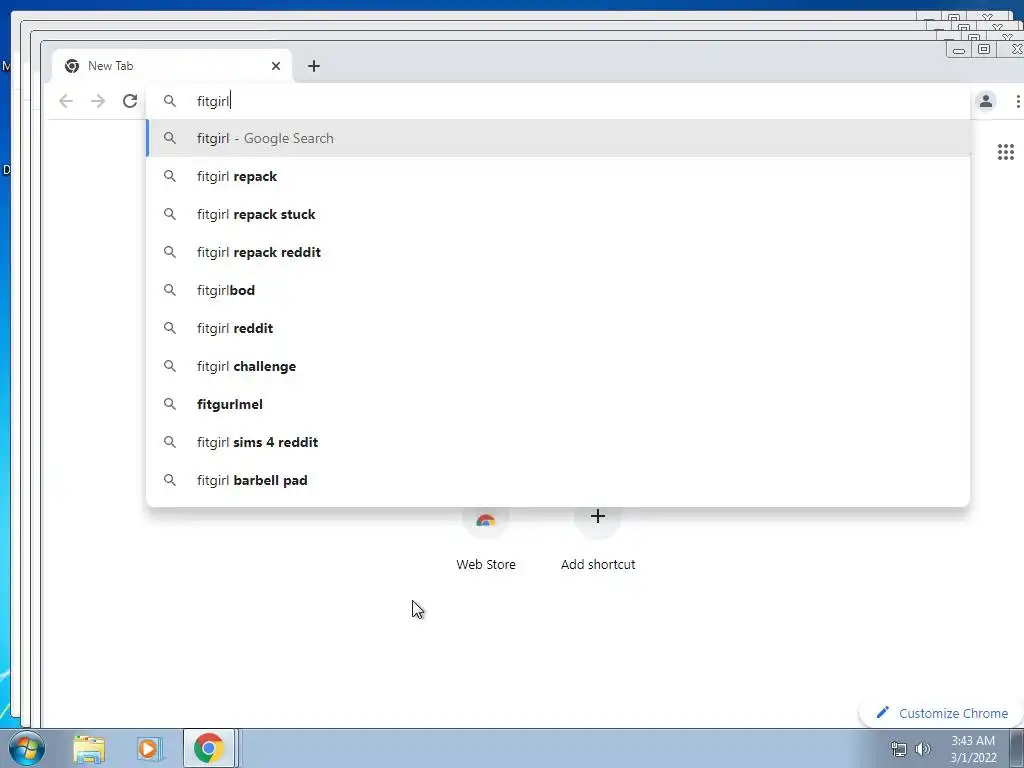Launch Windows Media Player from the taskbar
This screenshot has height=768, width=1024.
[149, 749]
